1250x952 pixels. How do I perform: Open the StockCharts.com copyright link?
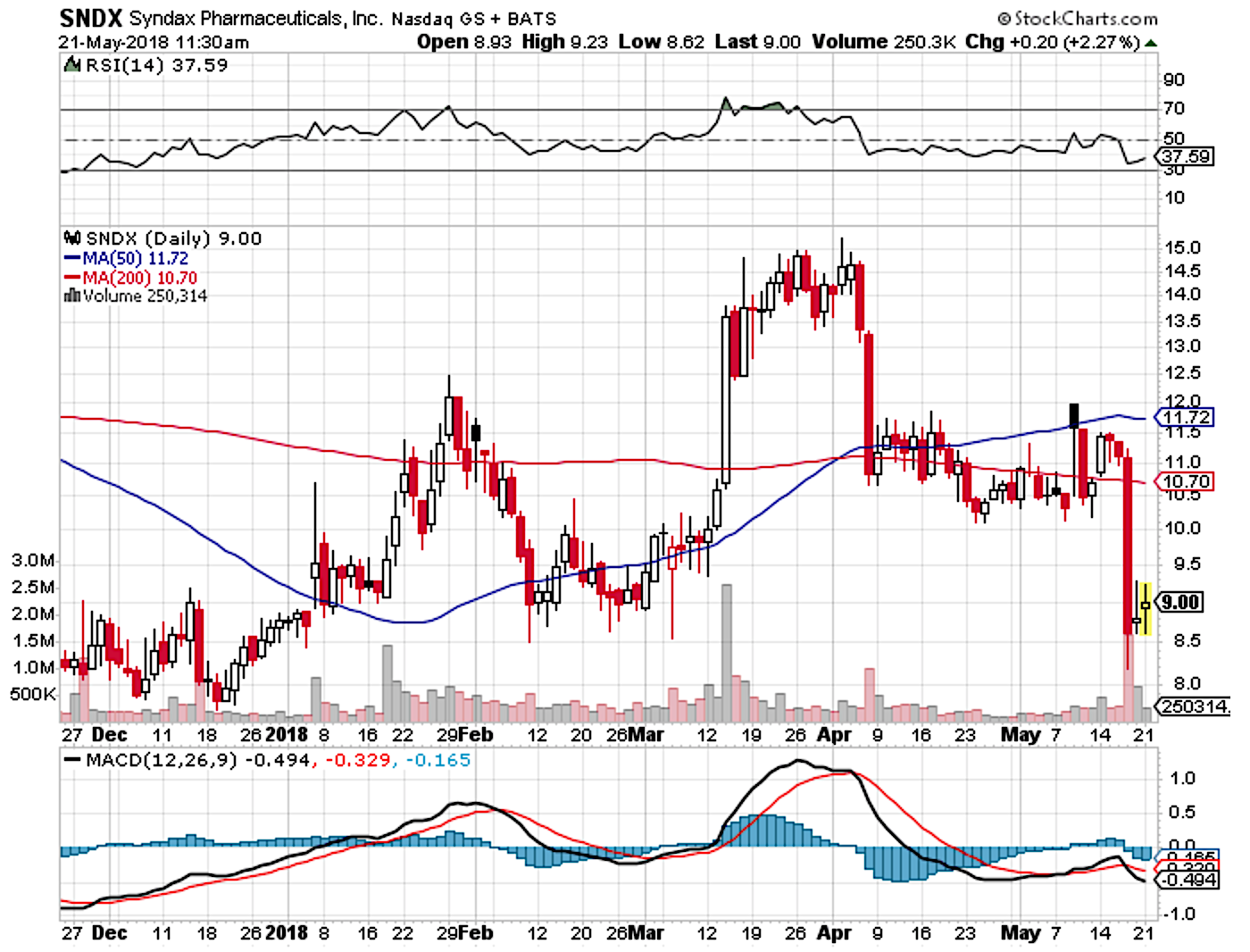pyautogui.click(x=1077, y=18)
